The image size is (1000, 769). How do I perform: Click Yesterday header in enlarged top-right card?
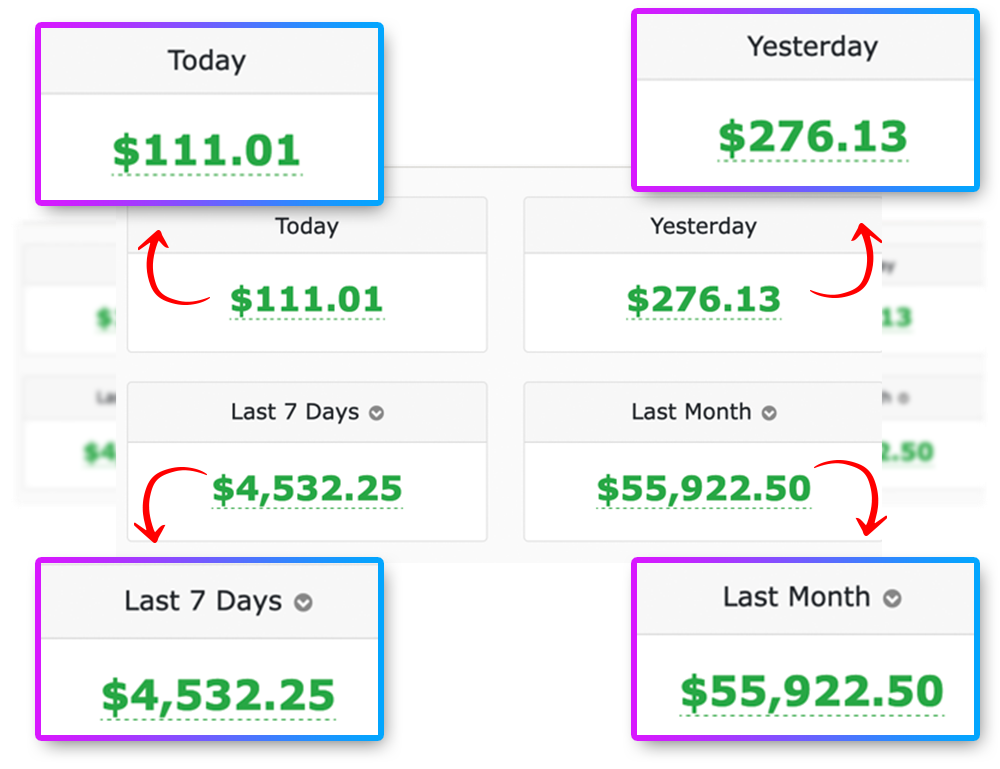click(812, 46)
